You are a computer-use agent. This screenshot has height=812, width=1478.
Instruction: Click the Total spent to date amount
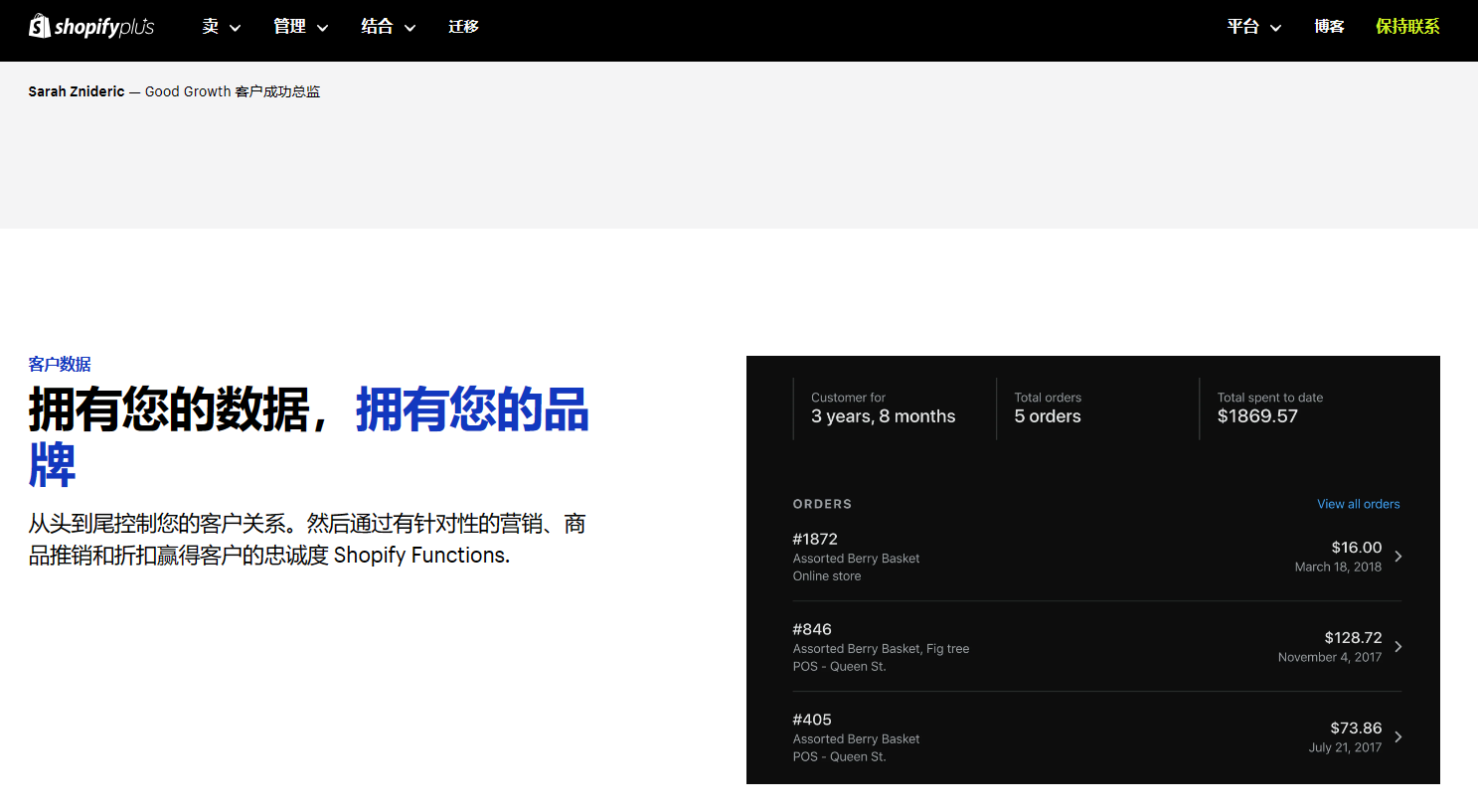1258,415
